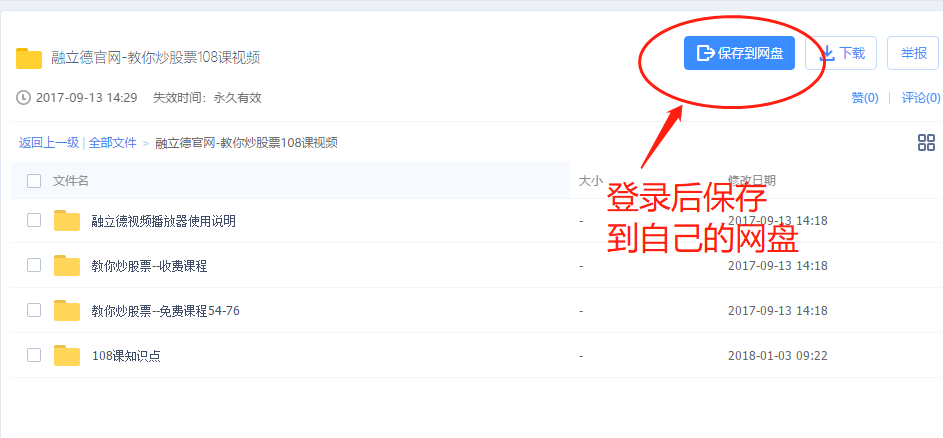
Task: Open the 教你炒股票--免费课程54-76 folder icon
Action: tap(67, 310)
